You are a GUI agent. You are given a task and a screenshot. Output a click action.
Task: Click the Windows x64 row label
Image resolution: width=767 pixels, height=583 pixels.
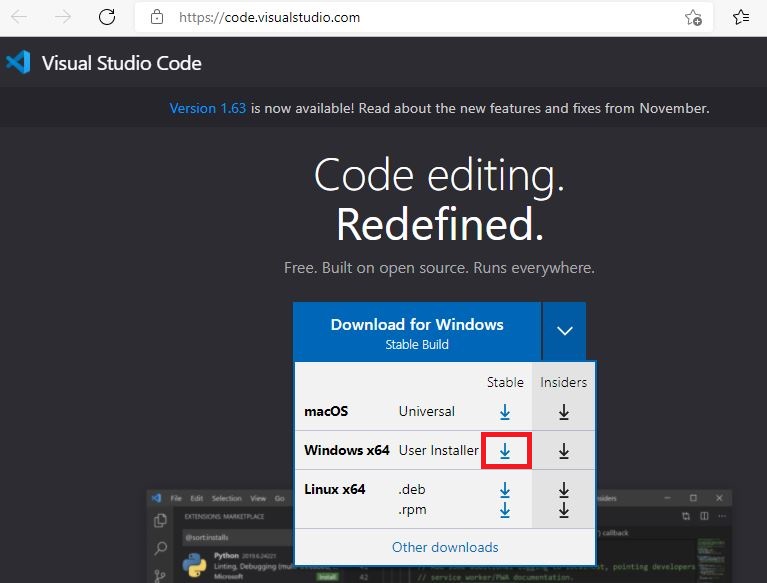coord(346,450)
